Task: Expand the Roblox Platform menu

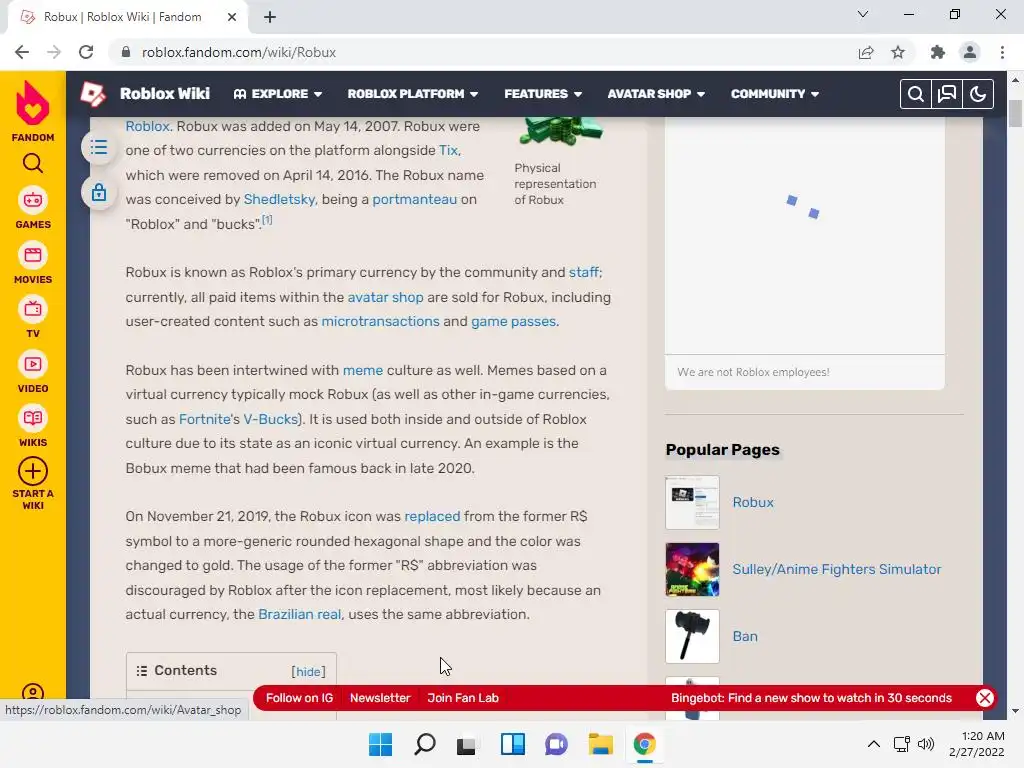Action: pyautogui.click(x=413, y=94)
